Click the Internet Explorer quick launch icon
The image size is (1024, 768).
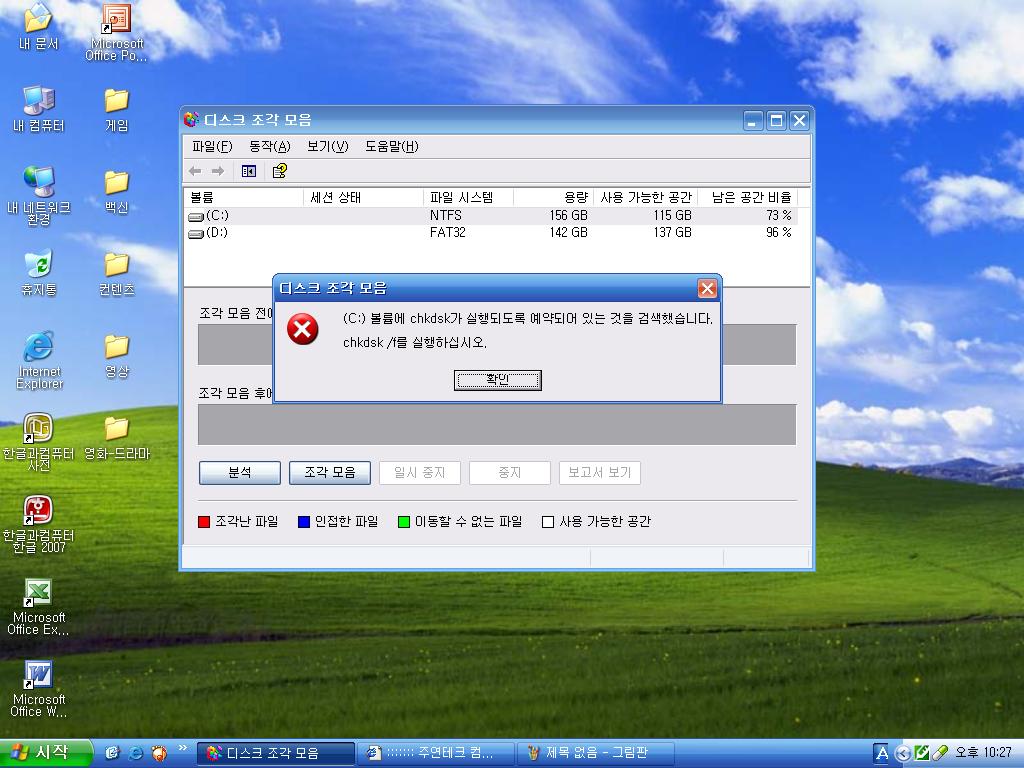136,753
